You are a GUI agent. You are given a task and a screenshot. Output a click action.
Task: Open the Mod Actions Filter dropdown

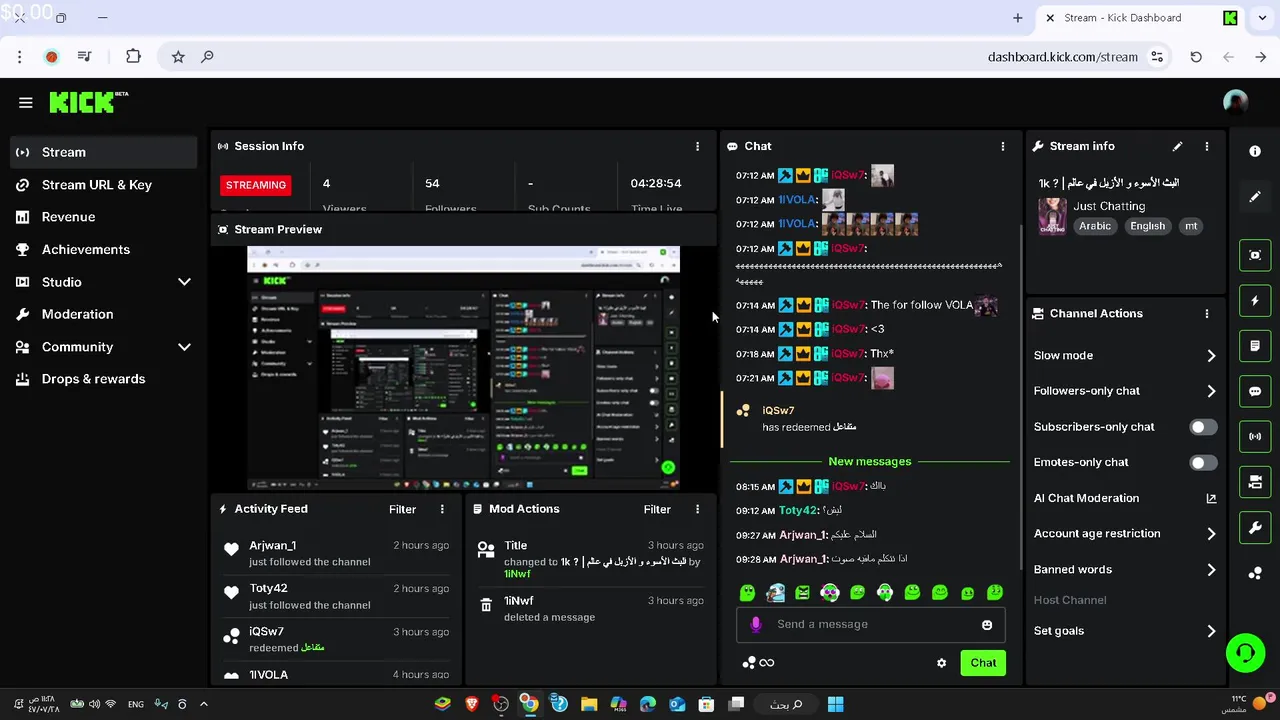pyautogui.click(x=657, y=509)
